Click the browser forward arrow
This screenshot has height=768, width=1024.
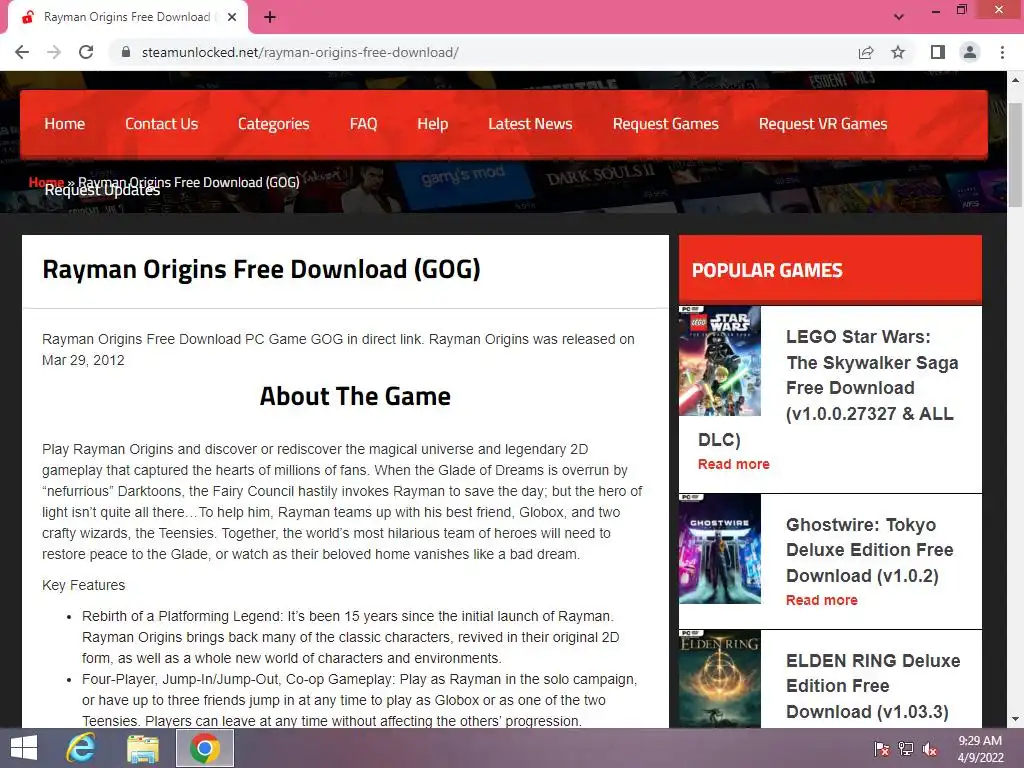click(54, 52)
